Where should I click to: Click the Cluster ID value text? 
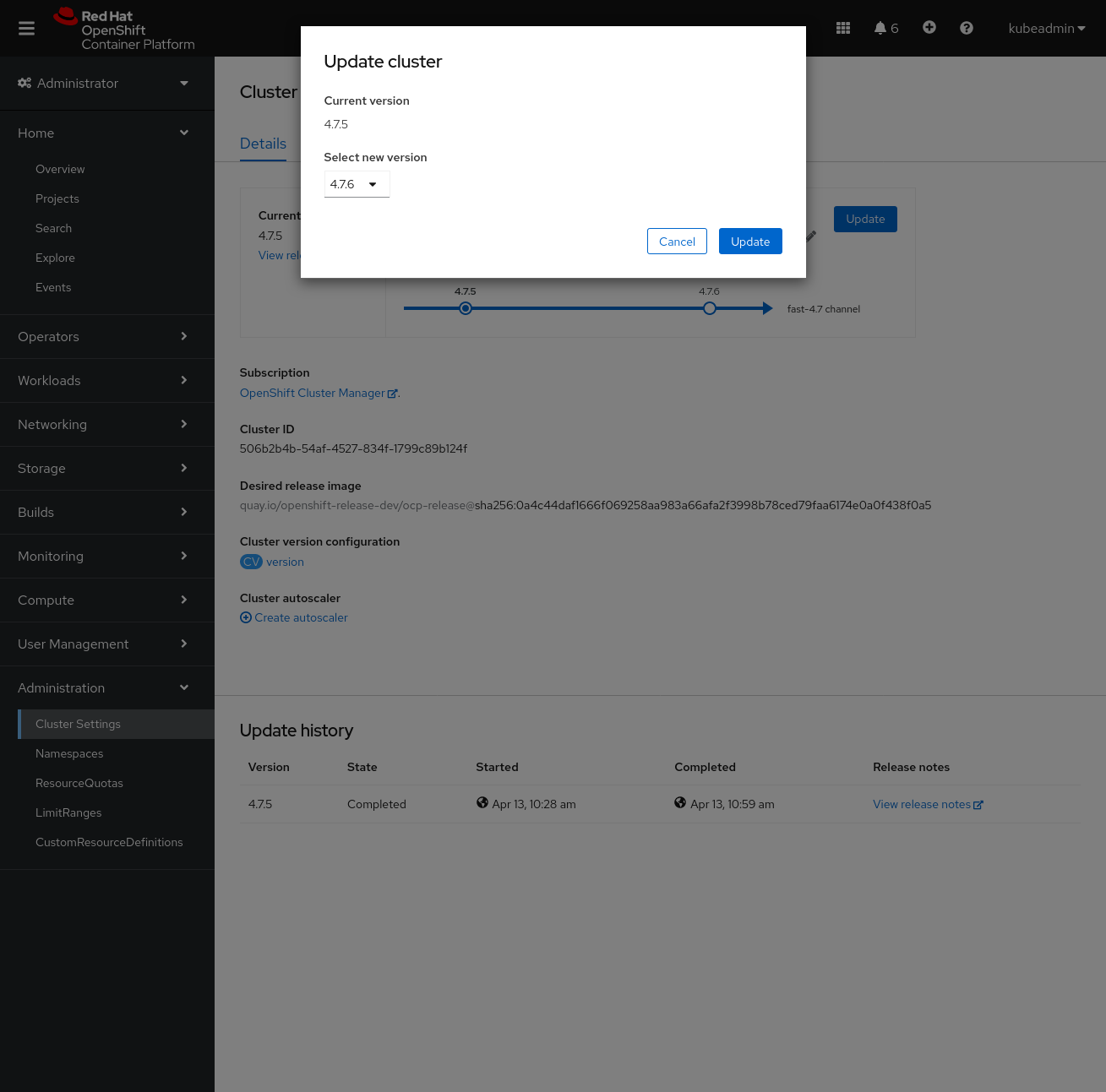(353, 448)
